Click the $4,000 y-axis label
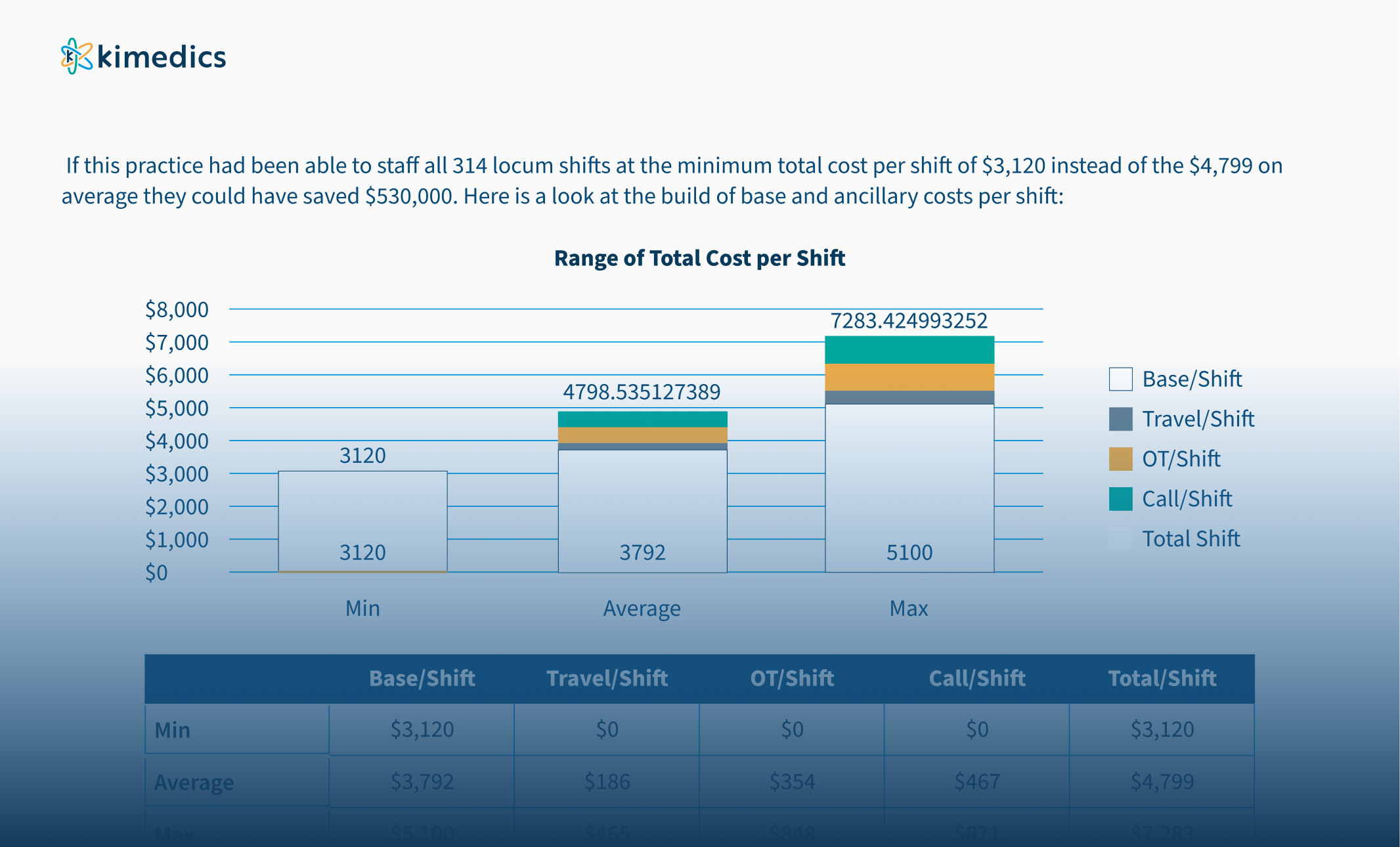The image size is (1400, 847). coord(177,441)
